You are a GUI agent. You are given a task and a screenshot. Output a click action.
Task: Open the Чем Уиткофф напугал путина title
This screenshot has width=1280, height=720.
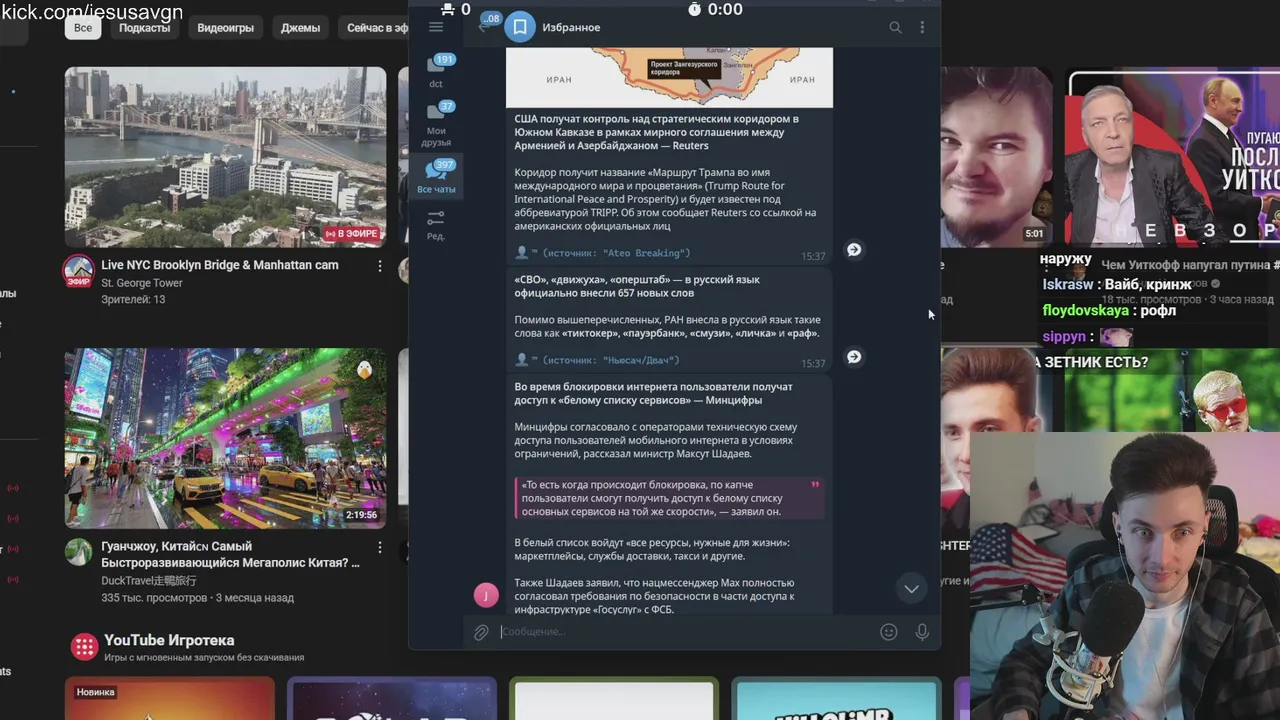pyautogui.click(x=1190, y=265)
